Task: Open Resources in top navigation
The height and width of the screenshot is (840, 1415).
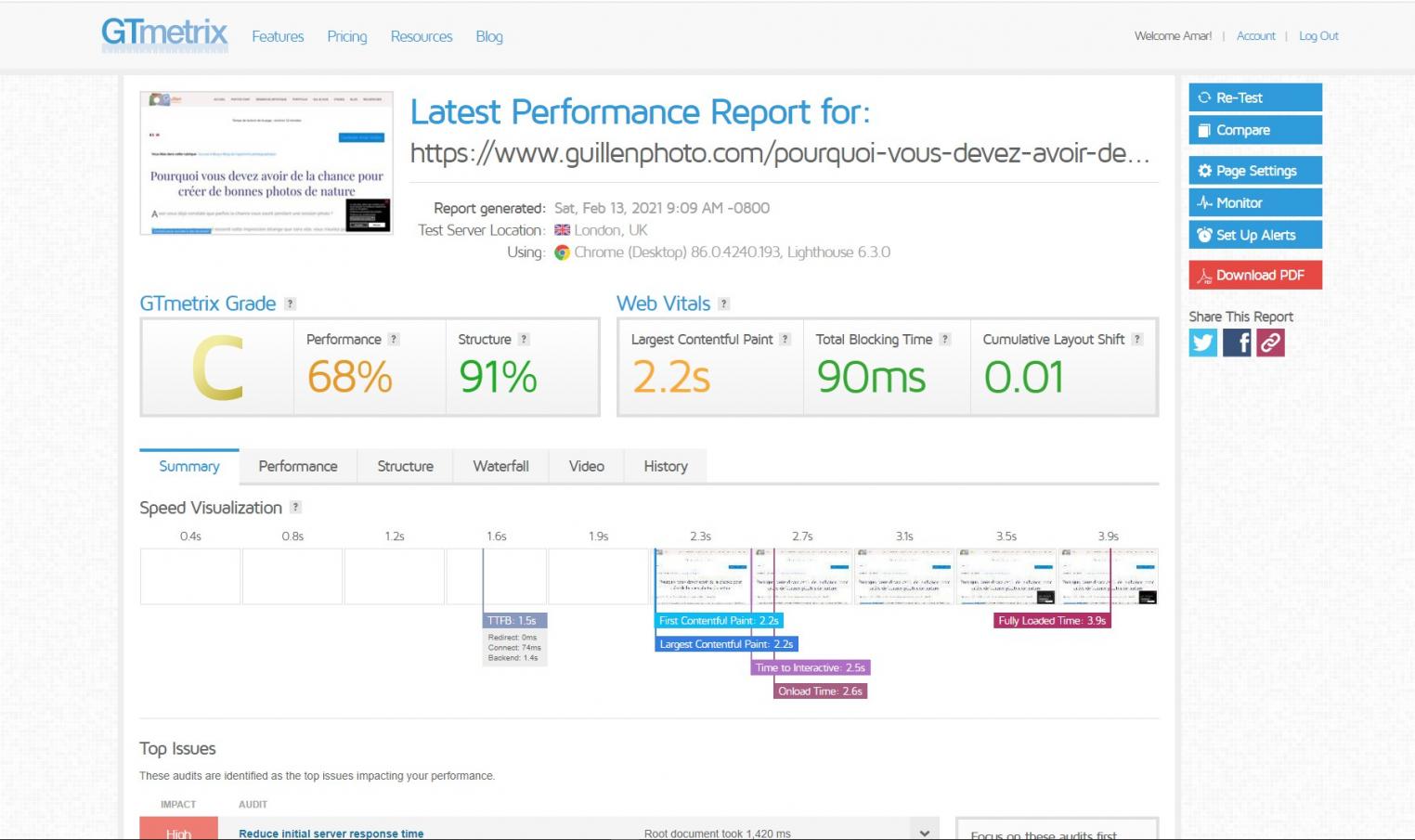Action: [422, 36]
